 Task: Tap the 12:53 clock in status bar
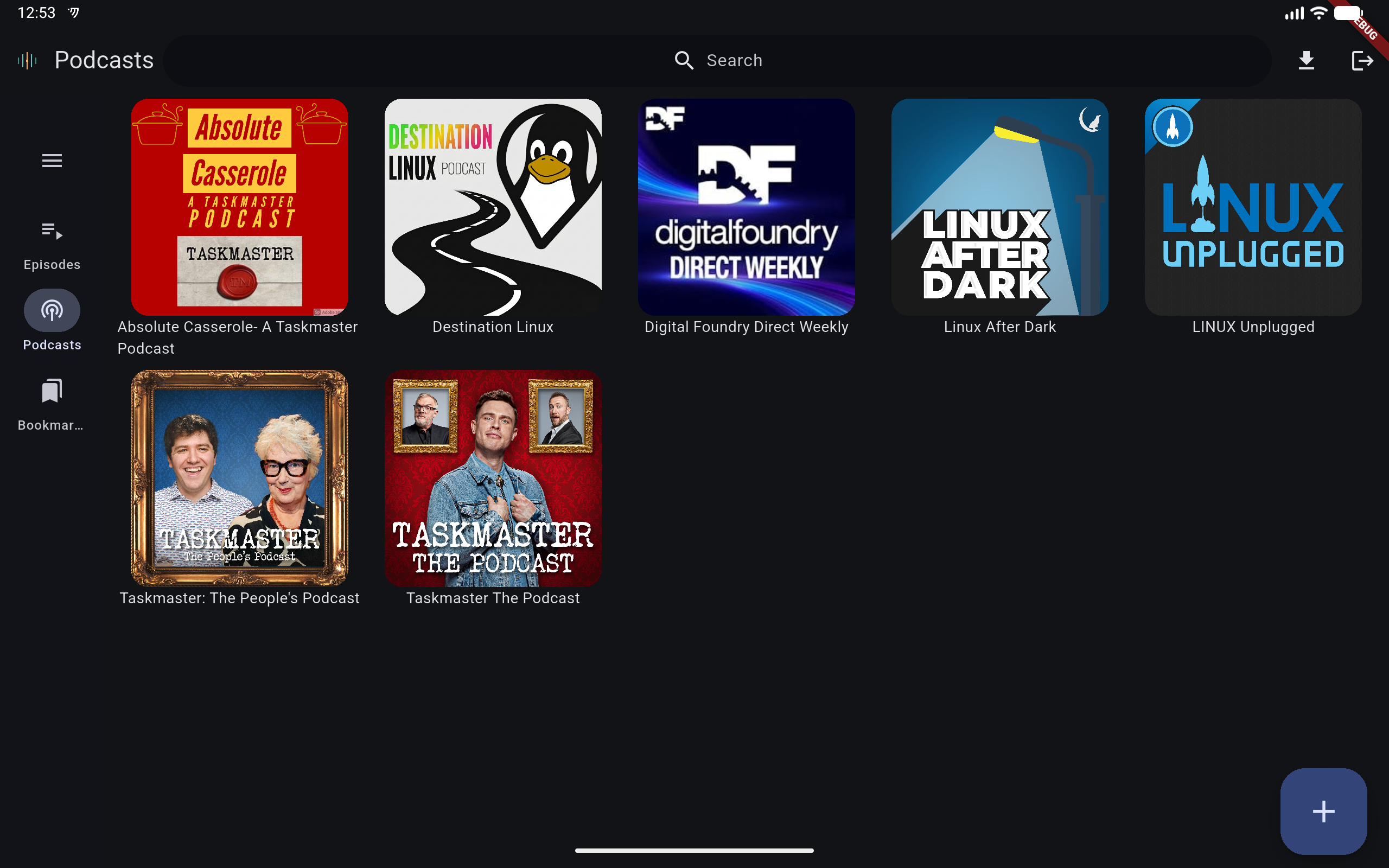(36, 12)
